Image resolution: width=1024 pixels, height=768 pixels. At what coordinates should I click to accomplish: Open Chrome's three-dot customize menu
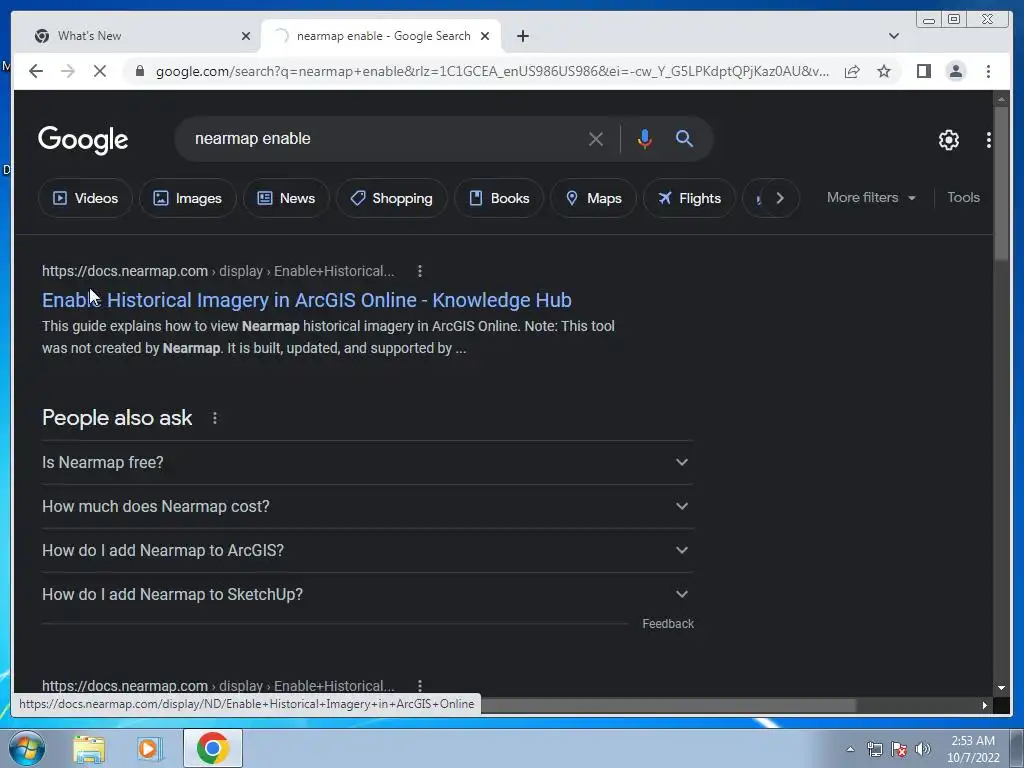[x=988, y=71]
